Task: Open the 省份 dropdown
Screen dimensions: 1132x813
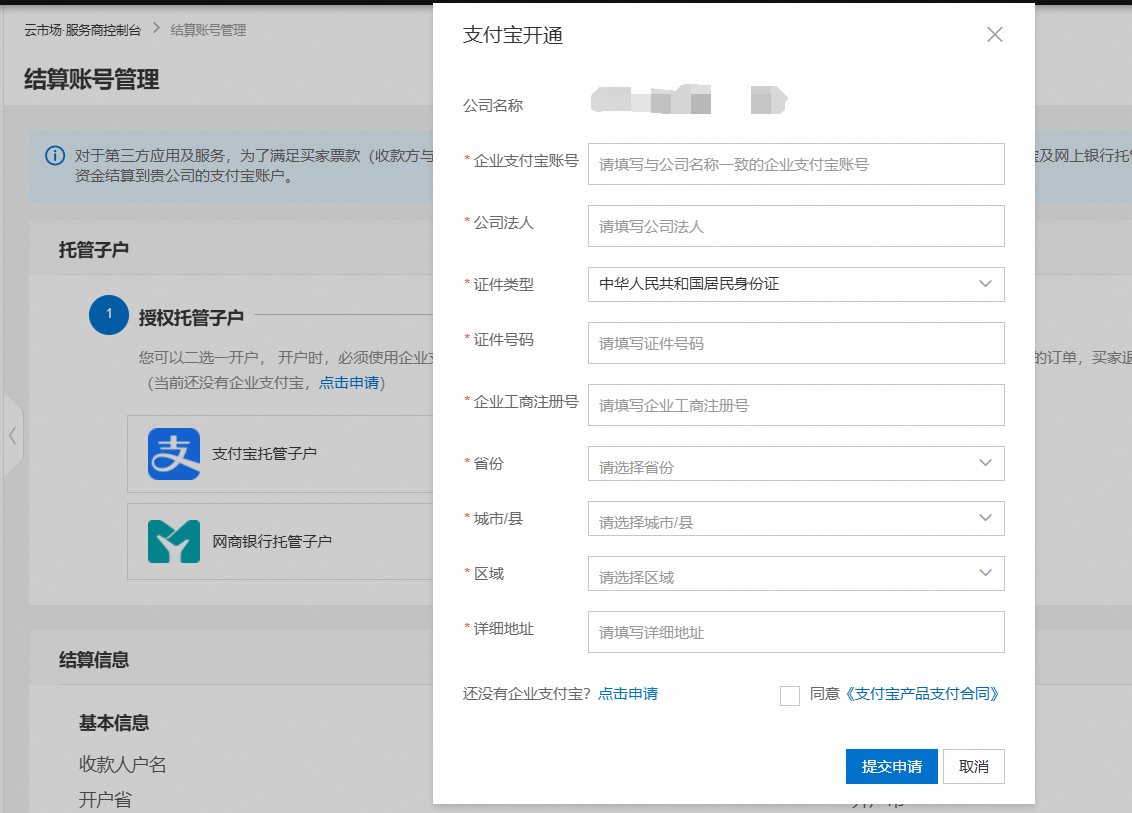Action: 796,464
